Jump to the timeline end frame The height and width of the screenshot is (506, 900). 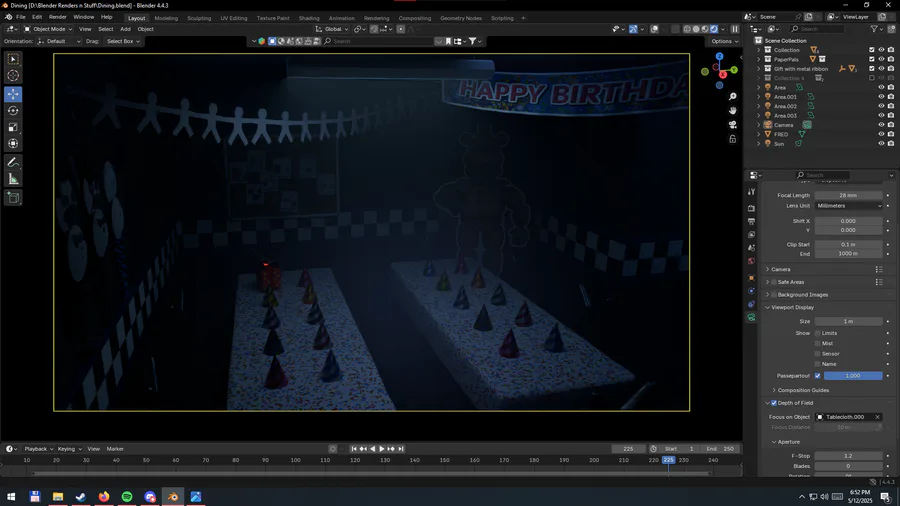point(401,449)
